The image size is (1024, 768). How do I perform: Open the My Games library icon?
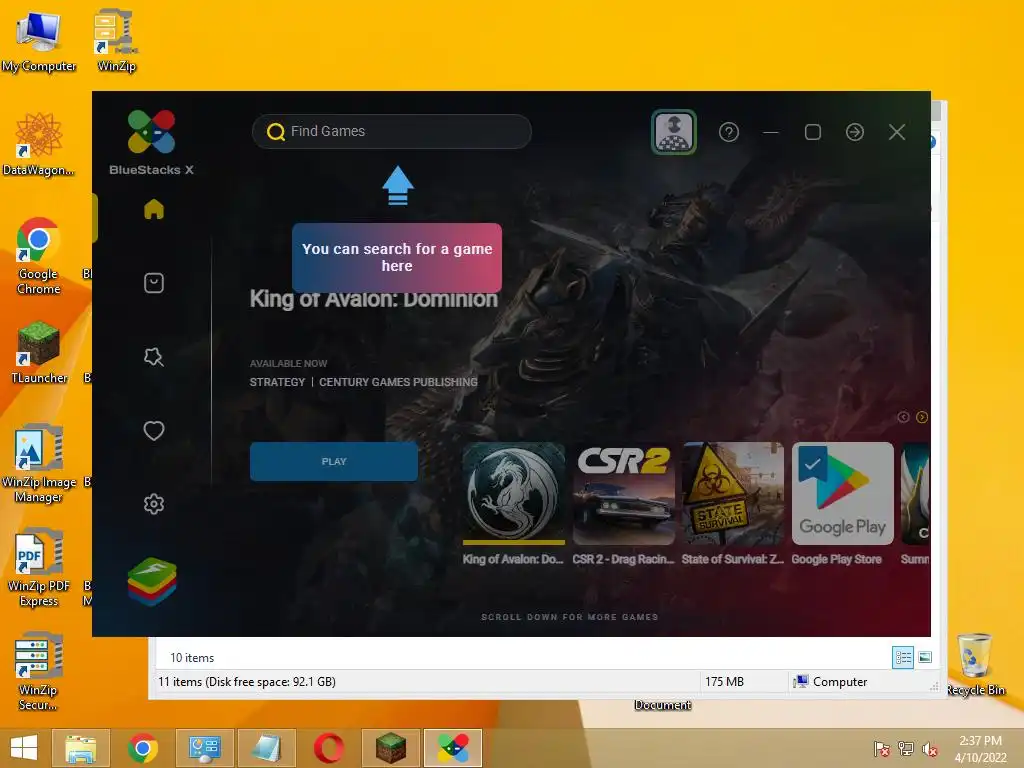pyautogui.click(x=153, y=283)
